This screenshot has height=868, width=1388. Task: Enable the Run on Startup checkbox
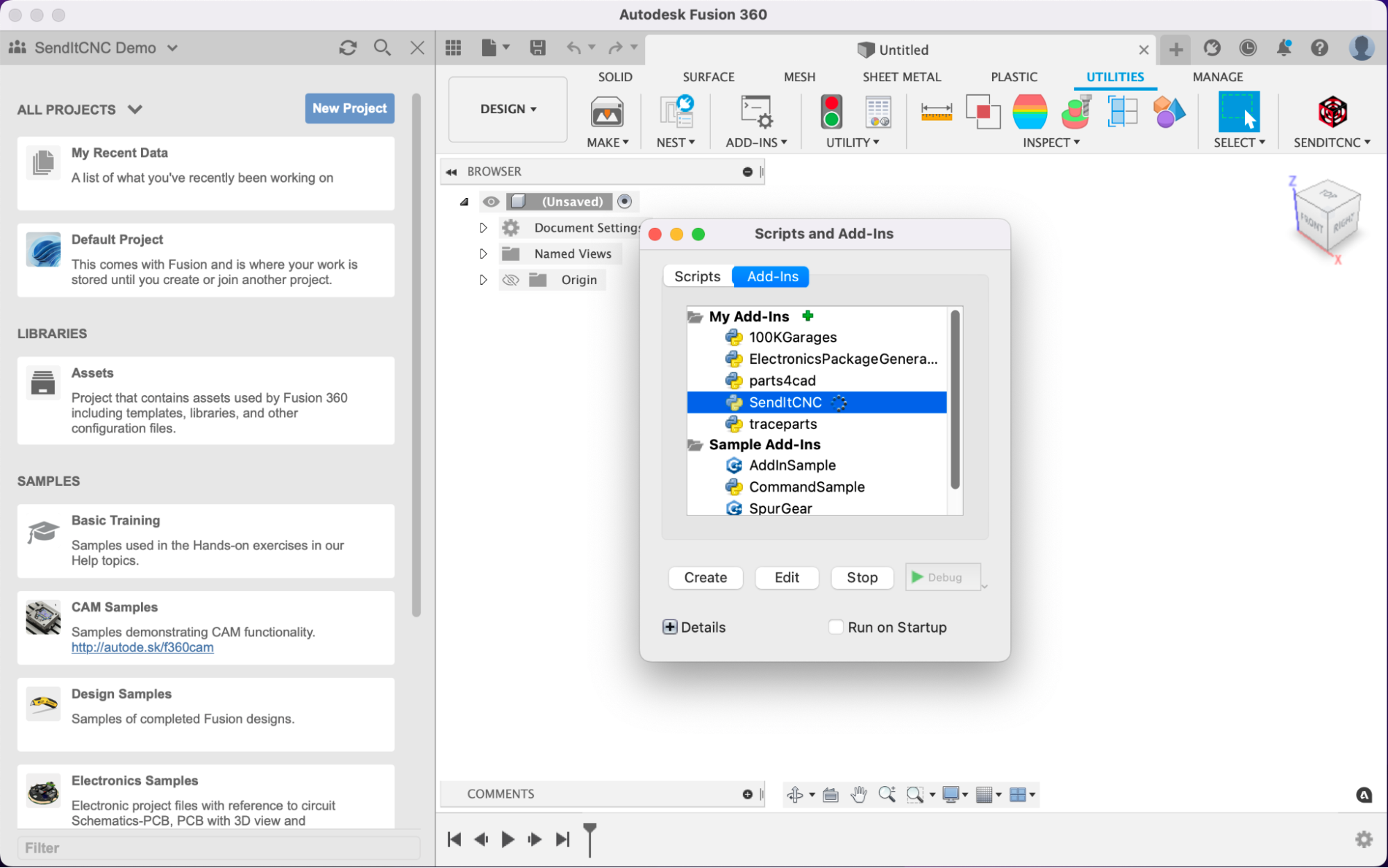tap(836, 627)
